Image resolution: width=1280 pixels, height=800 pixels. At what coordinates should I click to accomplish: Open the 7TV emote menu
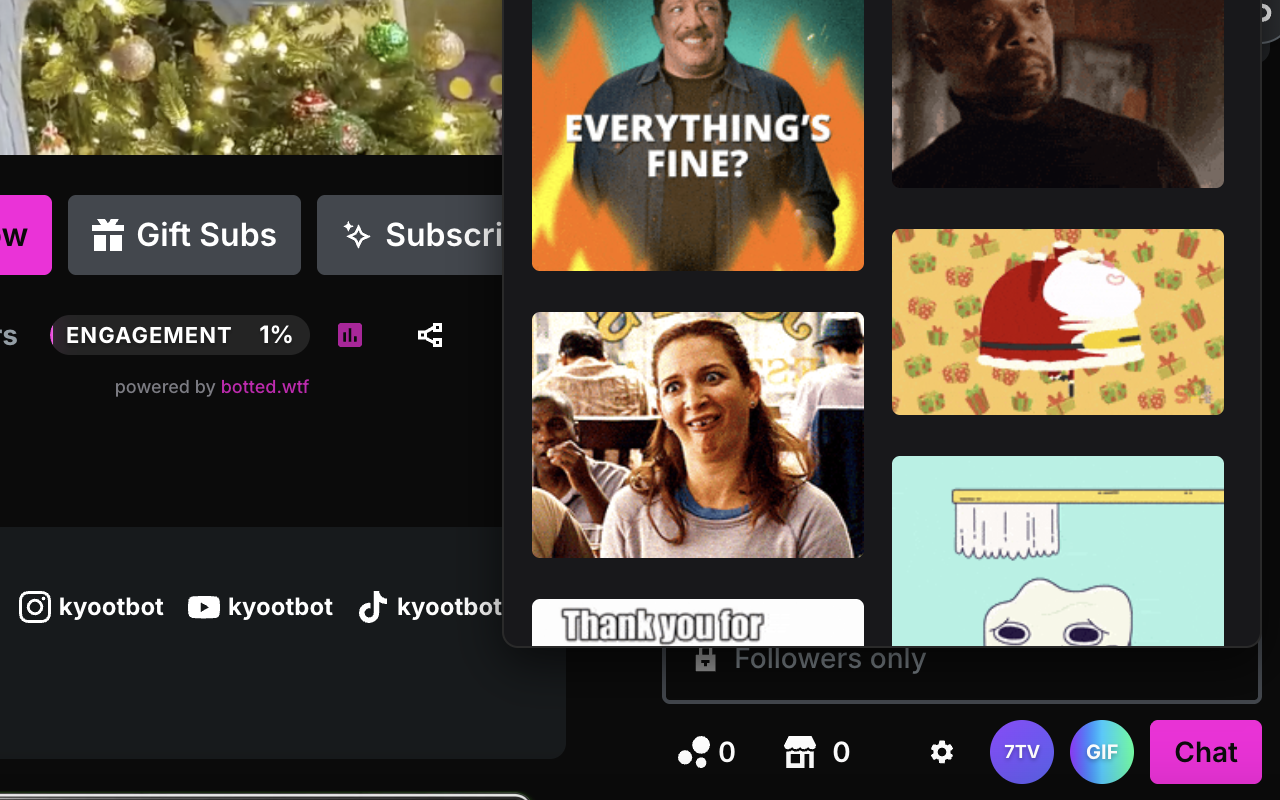tap(1022, 752)
